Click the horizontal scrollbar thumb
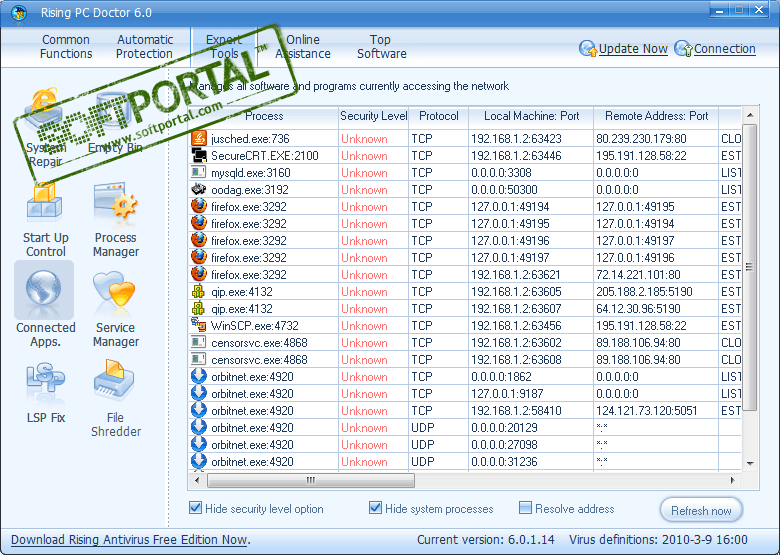 tap(311, 480)
